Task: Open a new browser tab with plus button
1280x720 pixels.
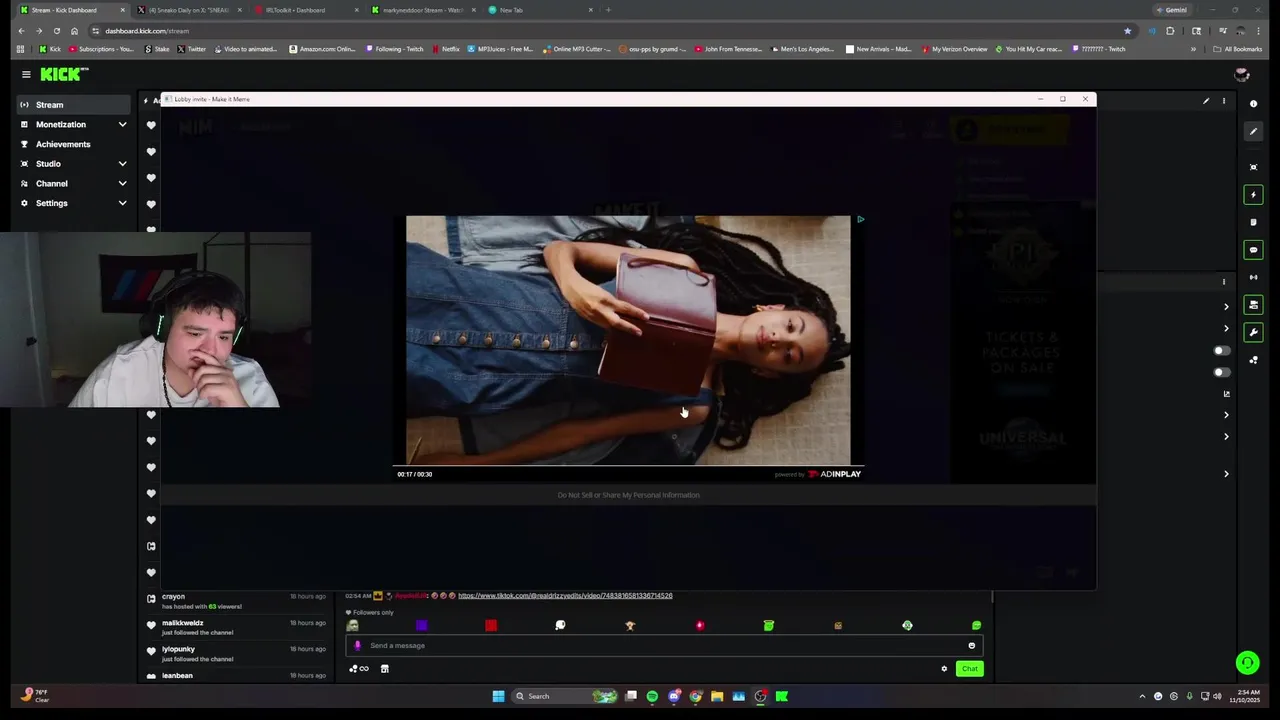Action: pos(608,10)
